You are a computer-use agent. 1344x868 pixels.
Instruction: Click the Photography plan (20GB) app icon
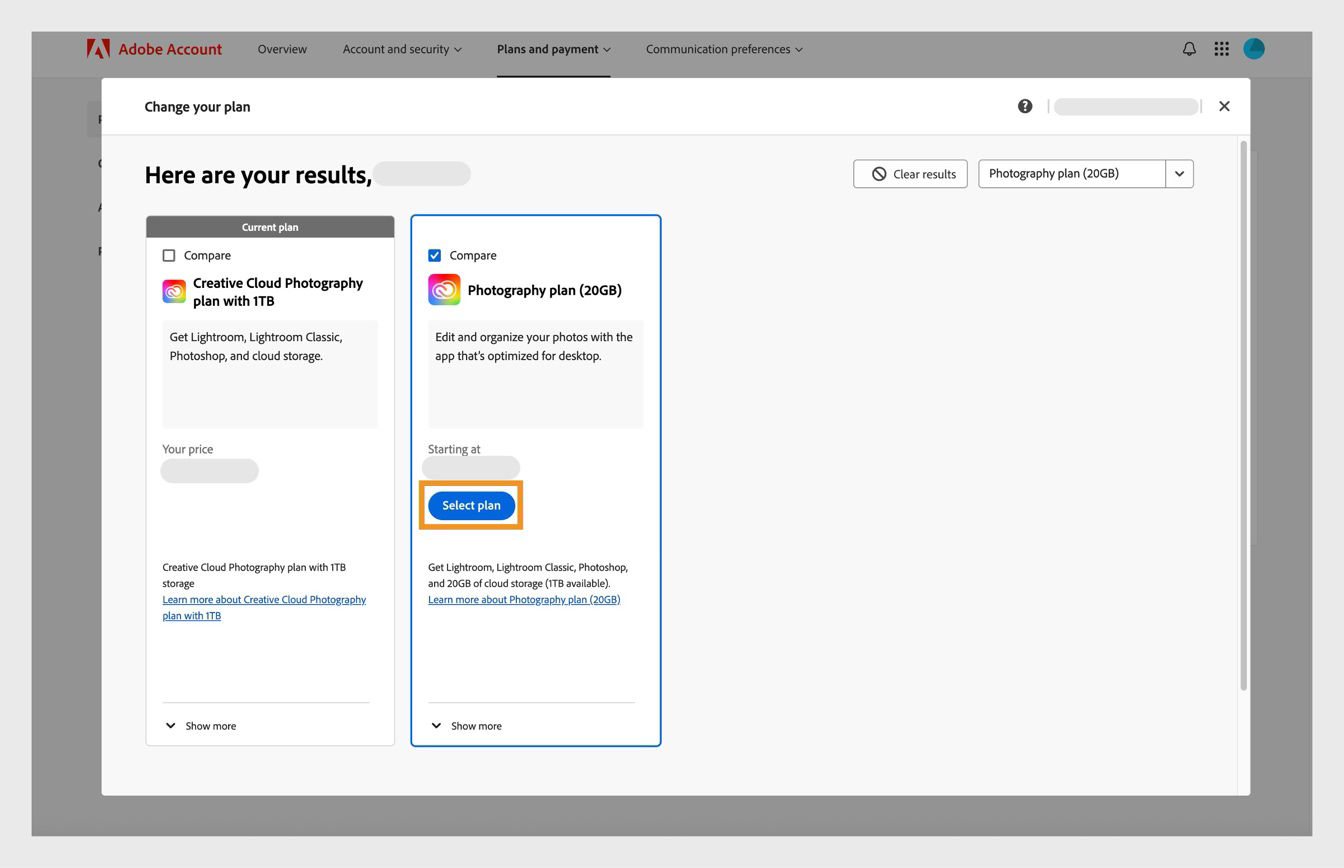[443, 289]
